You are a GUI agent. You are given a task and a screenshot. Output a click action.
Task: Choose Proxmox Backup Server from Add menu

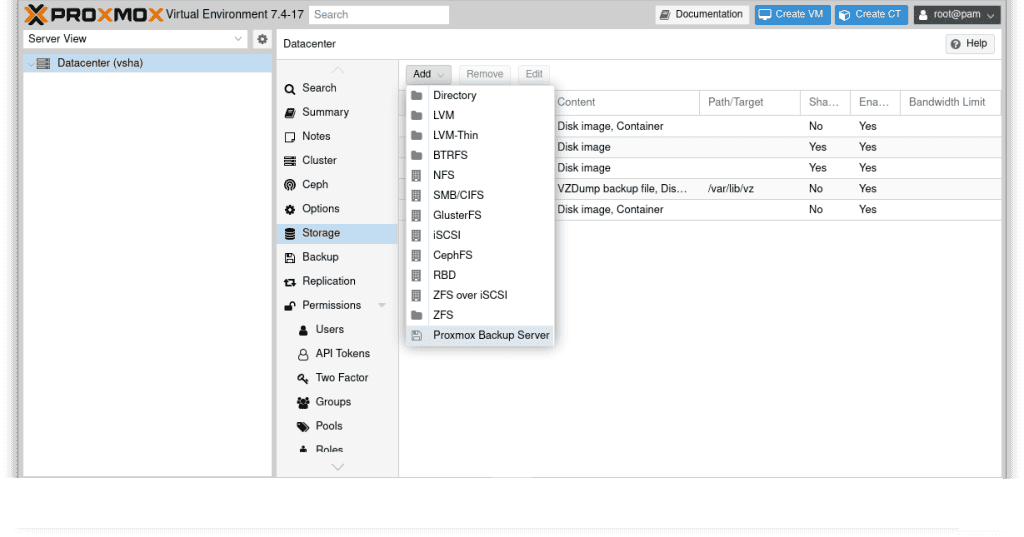pyautogui.click(x=490, y=335)
